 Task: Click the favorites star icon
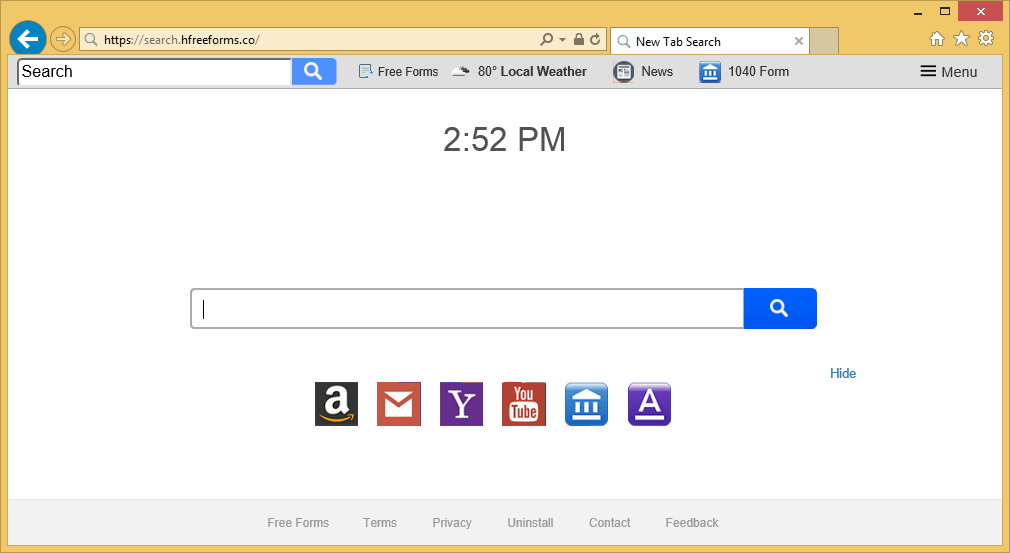coord(961,39)
